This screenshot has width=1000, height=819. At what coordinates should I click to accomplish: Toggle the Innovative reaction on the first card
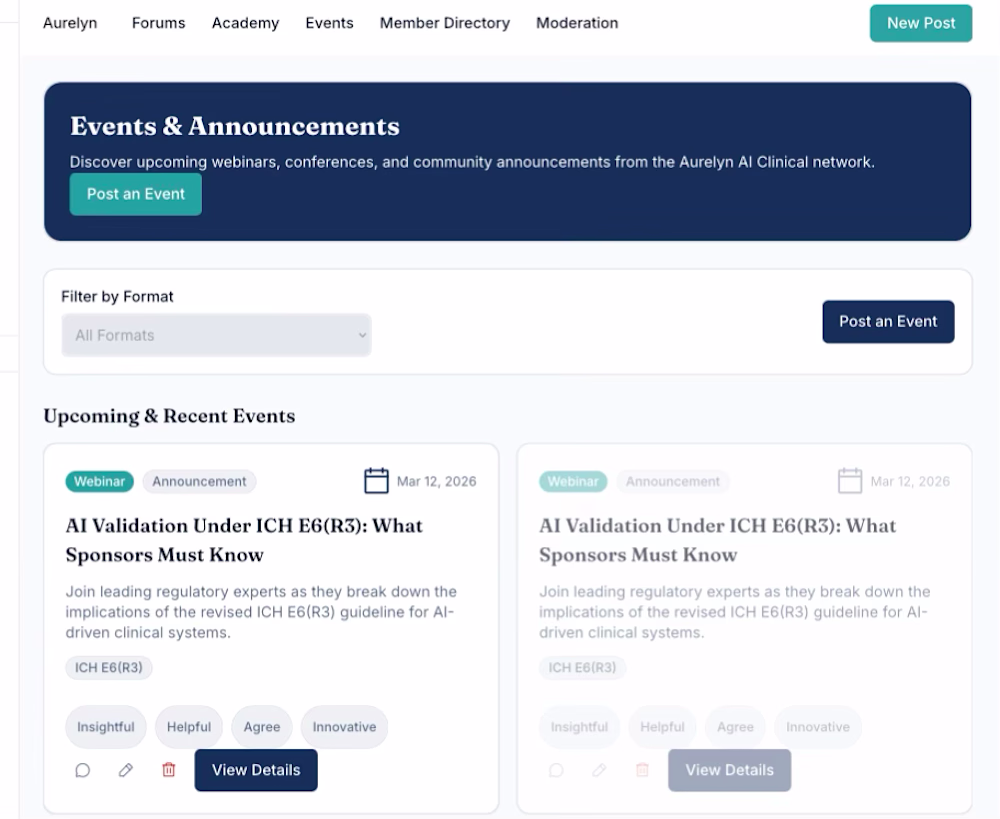[x=344, y=727]
